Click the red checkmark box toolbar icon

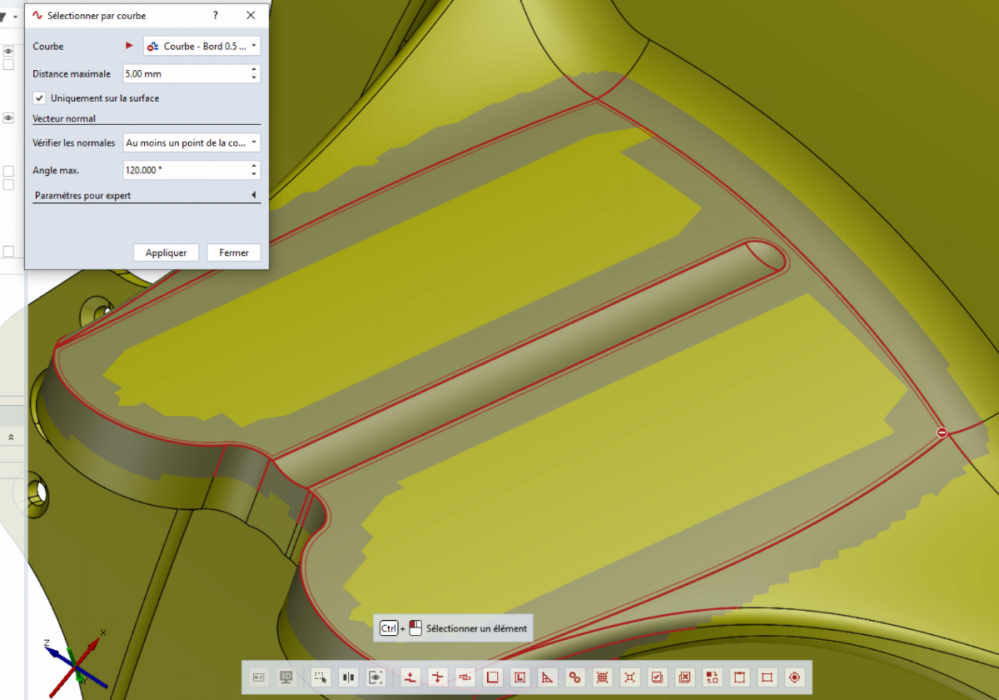pyautogui.click(x=657, y=677)
